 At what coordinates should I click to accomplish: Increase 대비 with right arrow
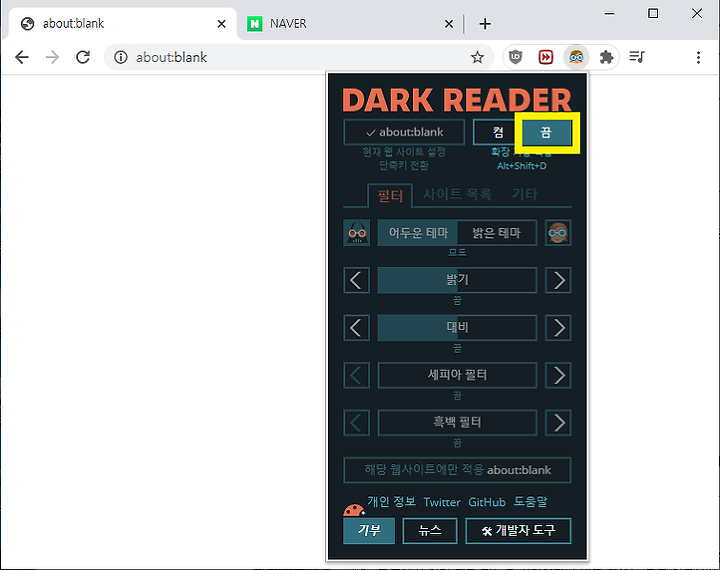pos(558,328)
